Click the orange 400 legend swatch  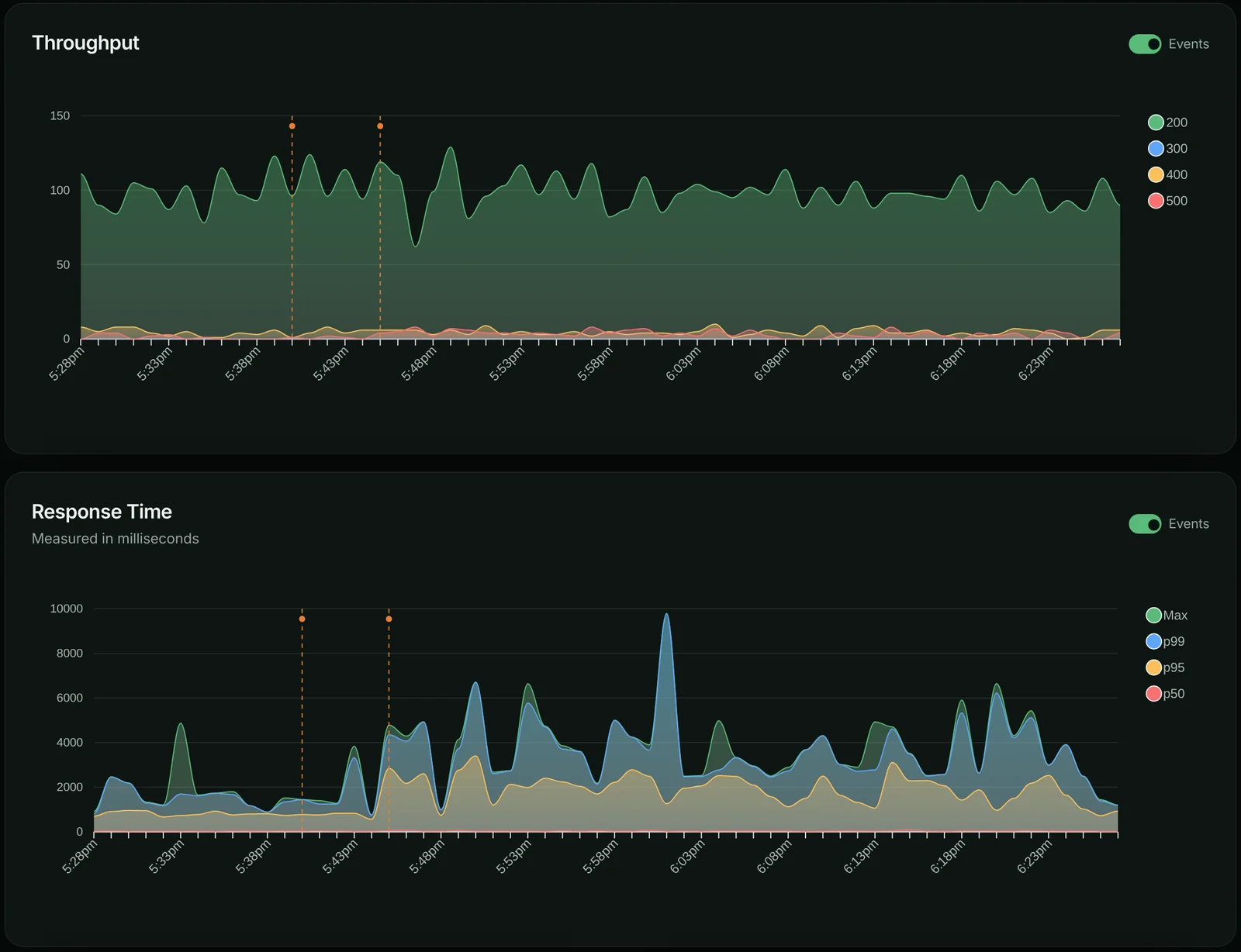pyautogui.click(x=1156, y=175)
